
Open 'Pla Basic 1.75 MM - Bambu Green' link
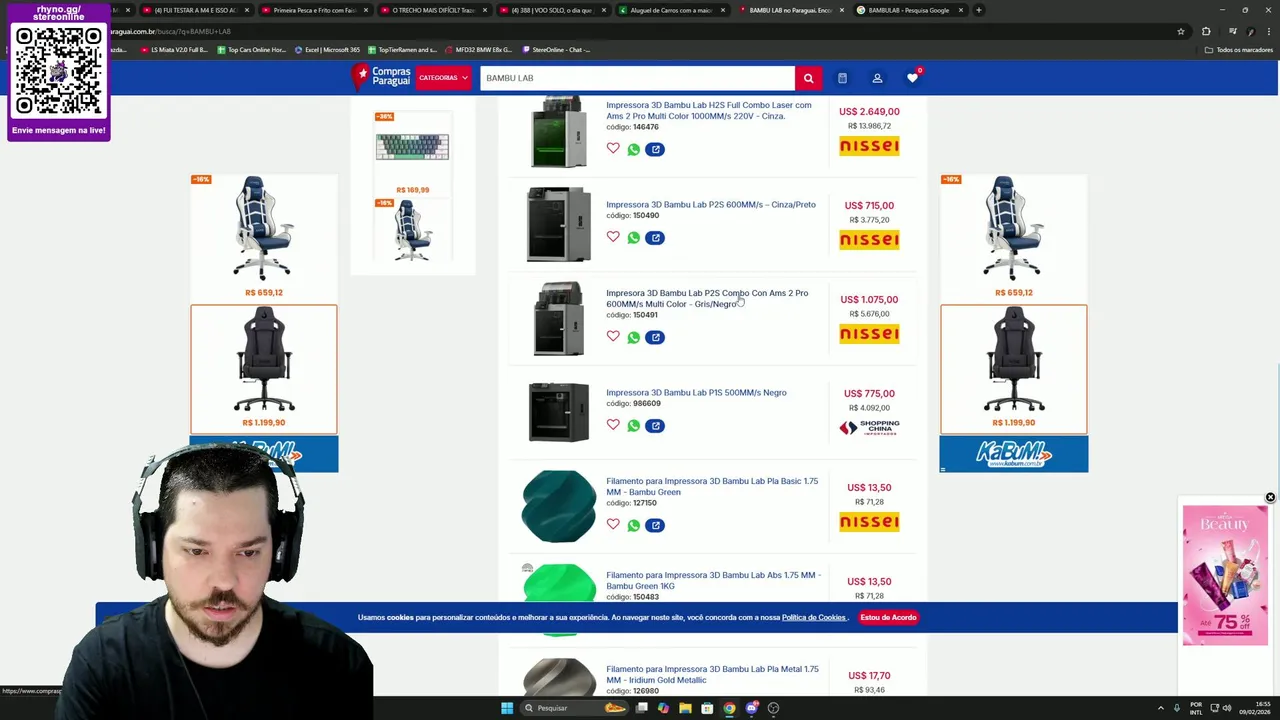pos(712,486)
